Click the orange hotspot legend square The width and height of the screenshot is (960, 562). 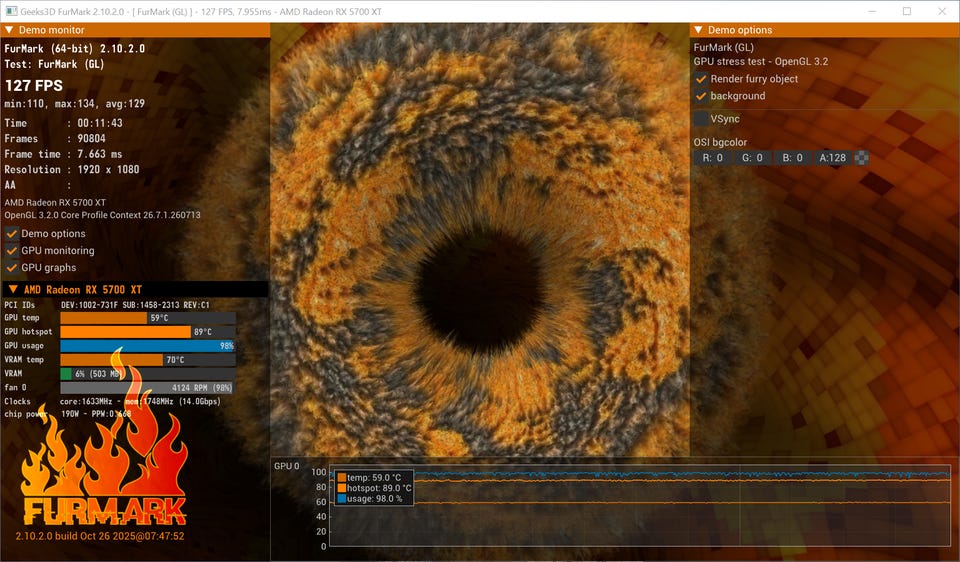342,489
